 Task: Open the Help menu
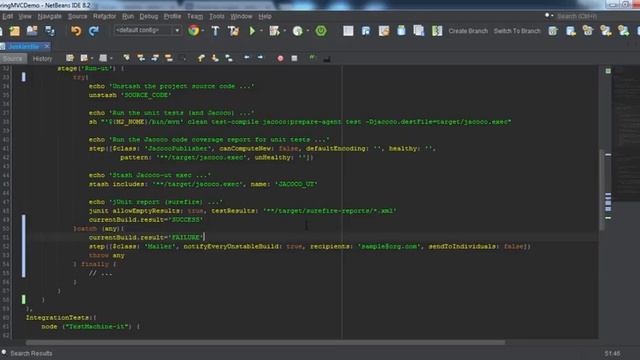tap(265, 16)
